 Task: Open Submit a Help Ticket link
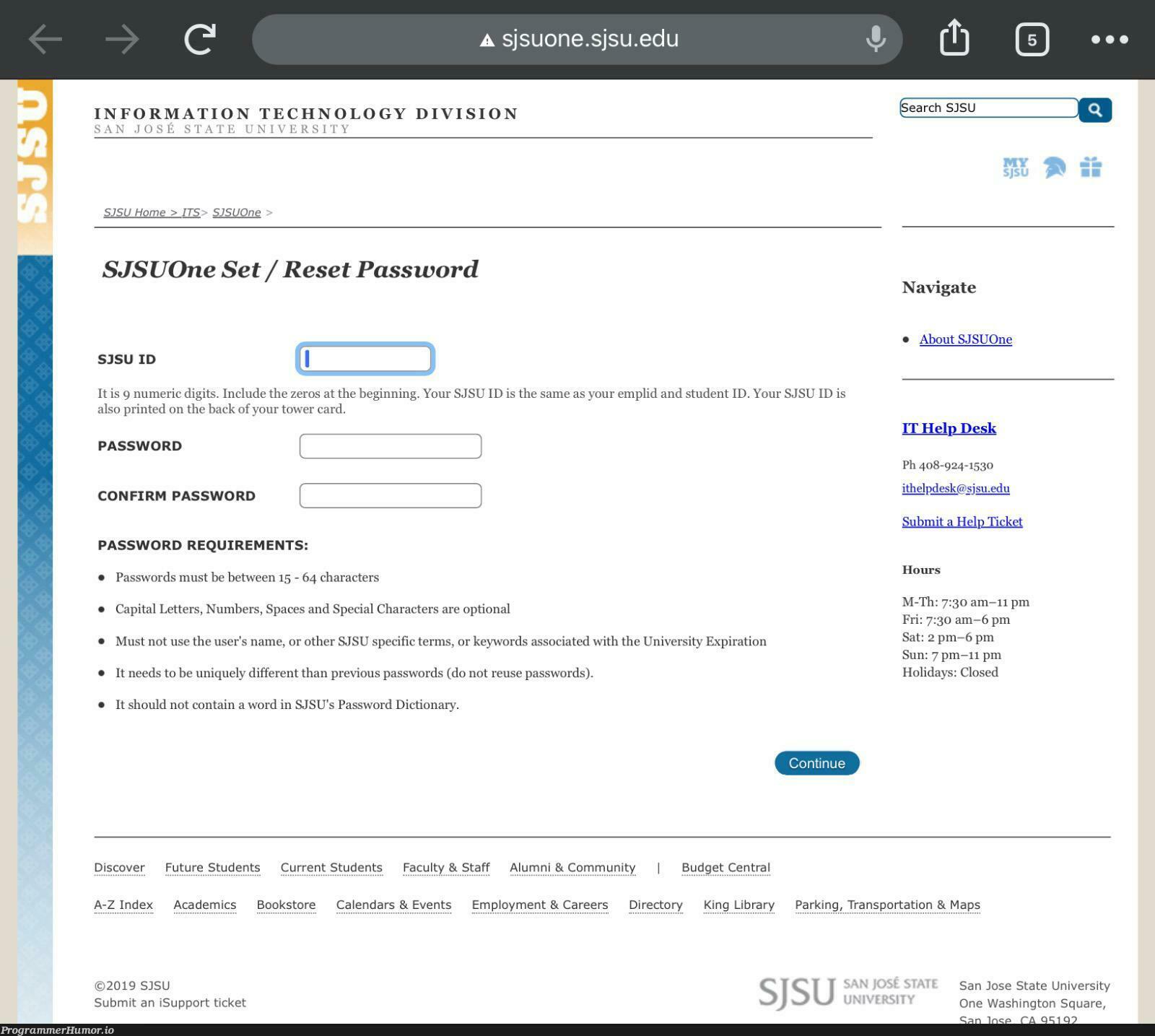click(962, 521)
